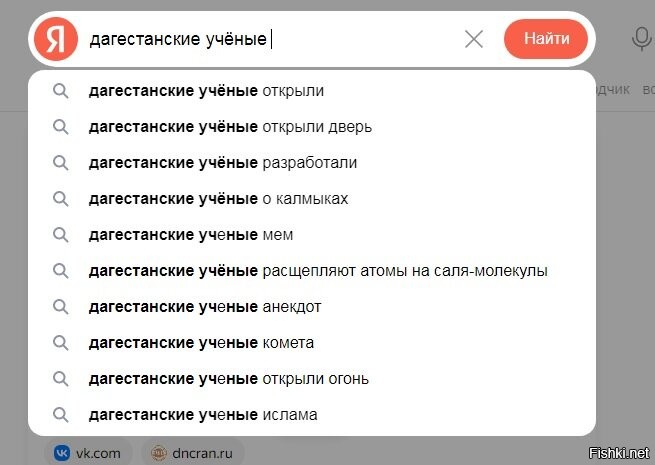Click magnifier icon beside 'открыли' suggestion
655x465 pixels.
coord(61,91)
